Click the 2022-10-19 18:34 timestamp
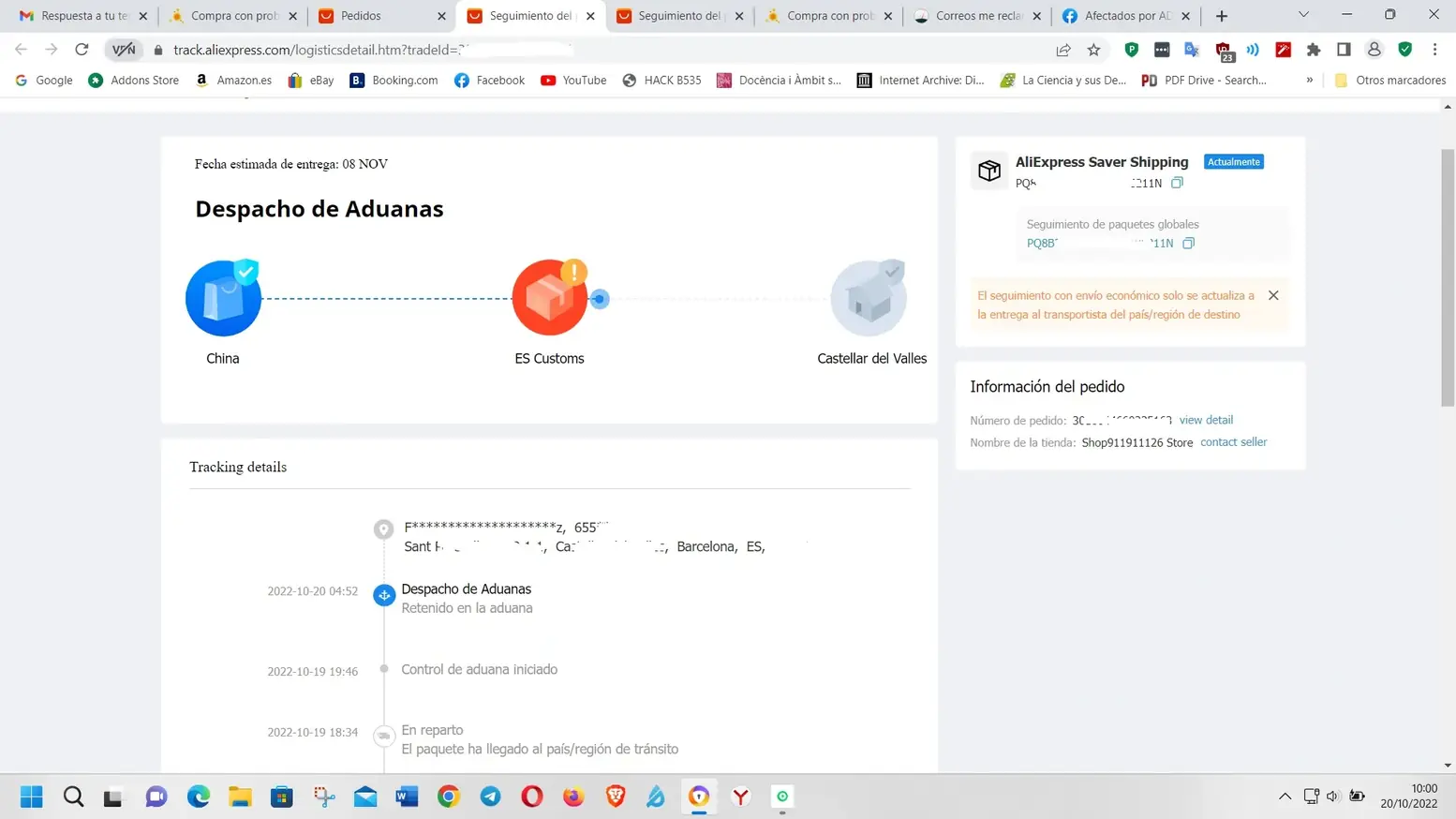This screenshot has width=1456, height=819. (x=313, y=733)
